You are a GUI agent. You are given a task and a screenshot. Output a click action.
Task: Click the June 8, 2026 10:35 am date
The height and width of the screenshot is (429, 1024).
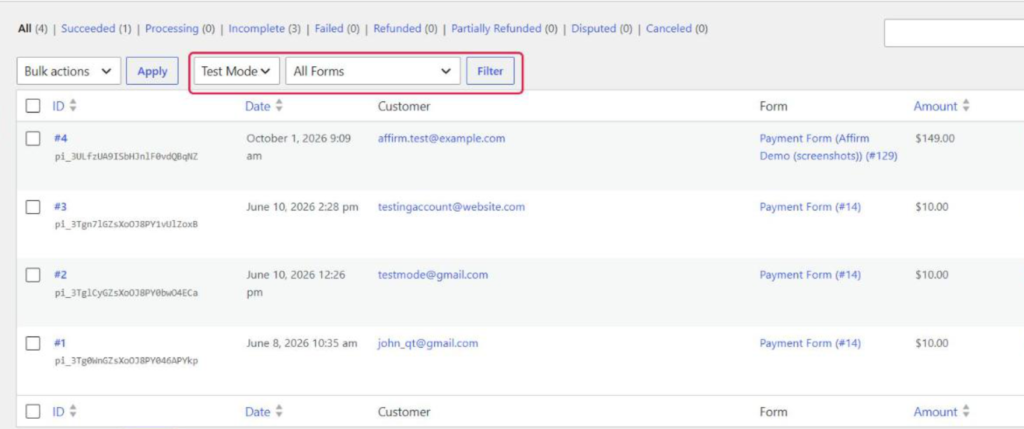(x=301, y=343)
